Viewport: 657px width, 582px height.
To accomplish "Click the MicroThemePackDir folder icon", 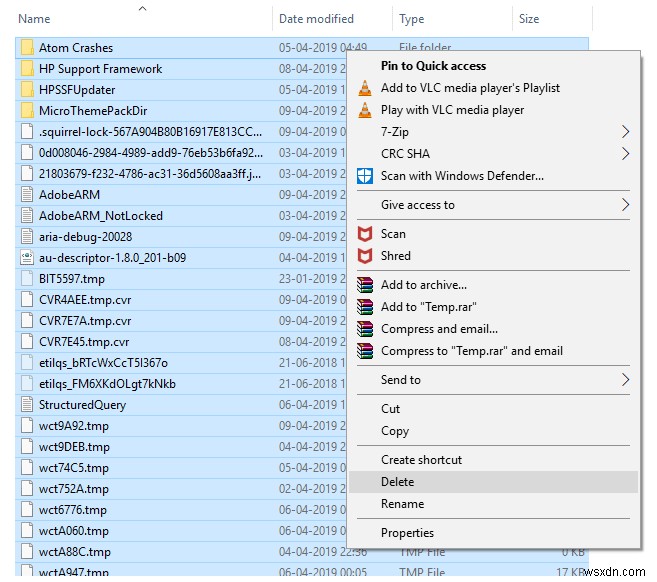I will (x=27, y=111).
